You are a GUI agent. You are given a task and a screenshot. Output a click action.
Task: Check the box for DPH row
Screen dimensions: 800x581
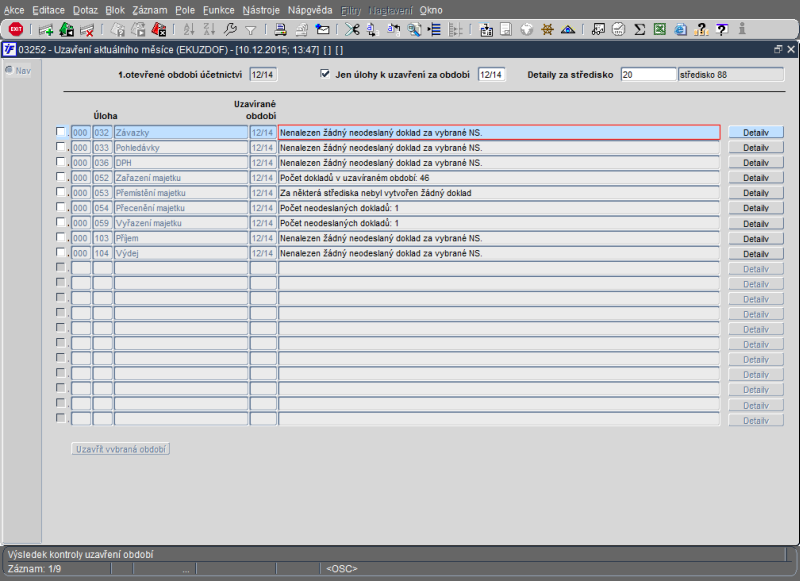(61, 162)
